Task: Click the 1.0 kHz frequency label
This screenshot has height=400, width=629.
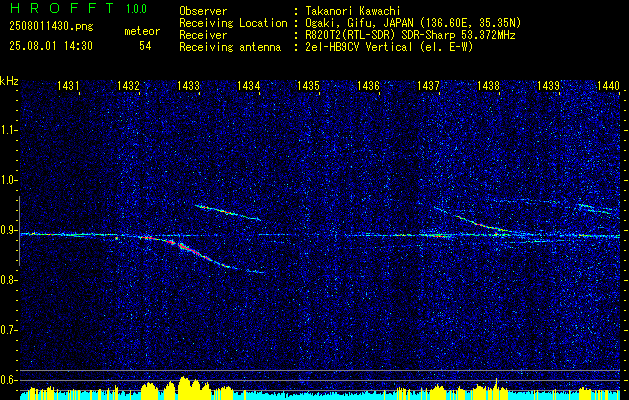Action: pyautogui.click(x=8, y=181)
